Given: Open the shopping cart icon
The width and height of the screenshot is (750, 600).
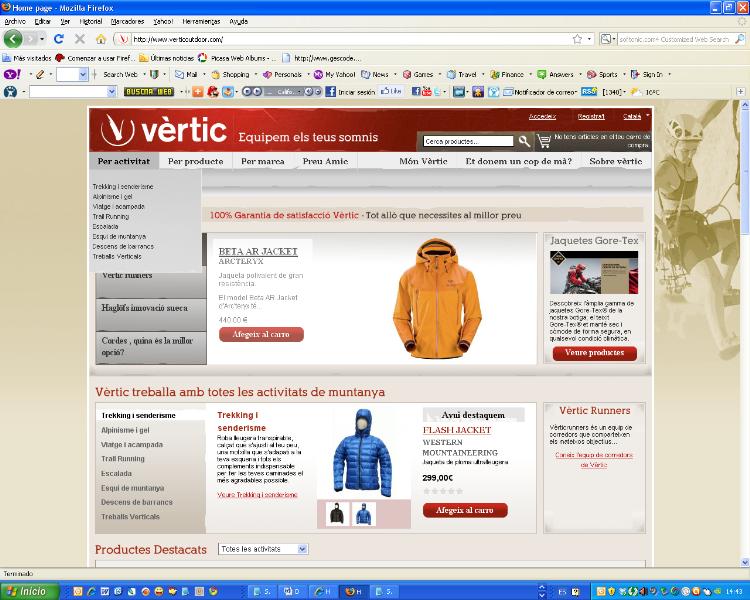Looking at the screenshot, I should coord(544,141).
